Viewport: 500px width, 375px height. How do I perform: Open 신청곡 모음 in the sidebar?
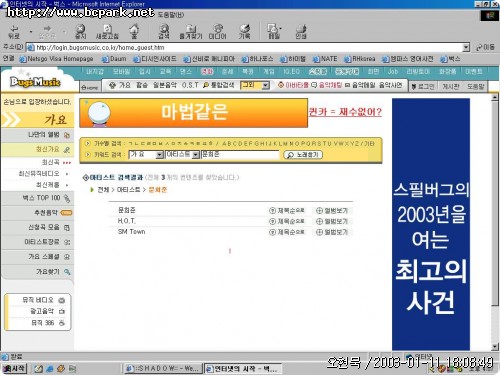tap(37, 227)
